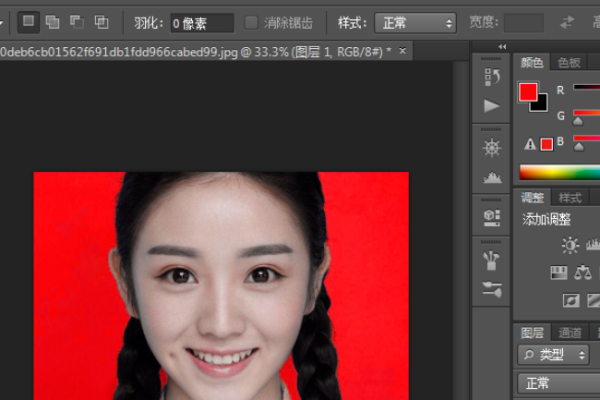
Task: Click the color spectrum ramp bar
Action: point(559,172)
